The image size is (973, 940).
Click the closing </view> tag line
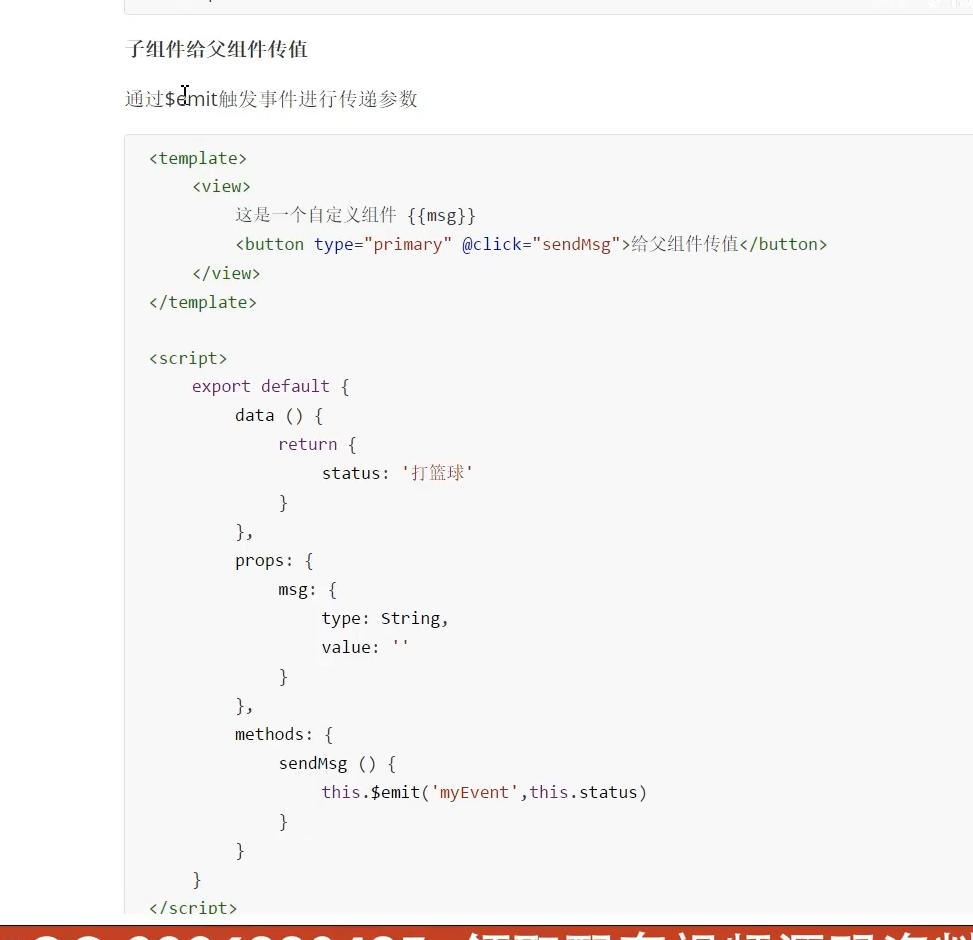[226, 273]
